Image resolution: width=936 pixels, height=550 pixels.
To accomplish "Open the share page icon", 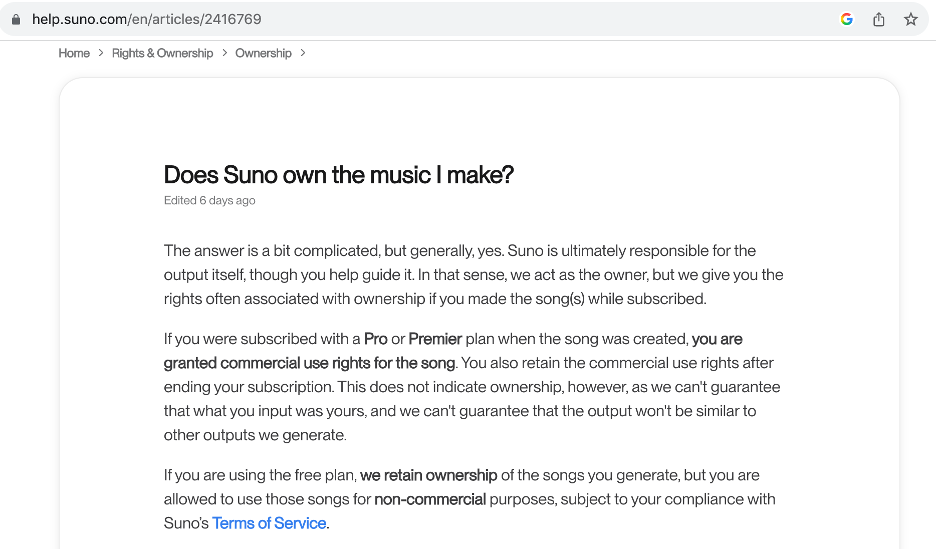I will pos(879,19).
